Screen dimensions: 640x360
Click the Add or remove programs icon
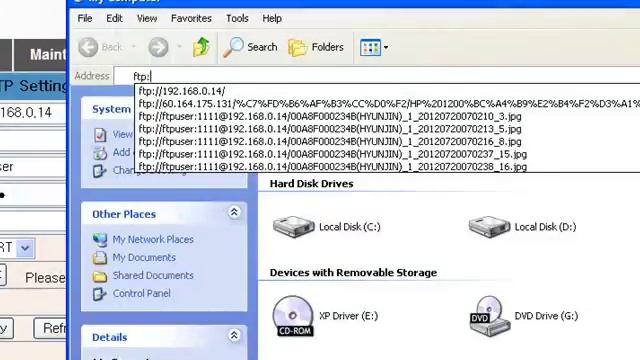click(100, 153)
